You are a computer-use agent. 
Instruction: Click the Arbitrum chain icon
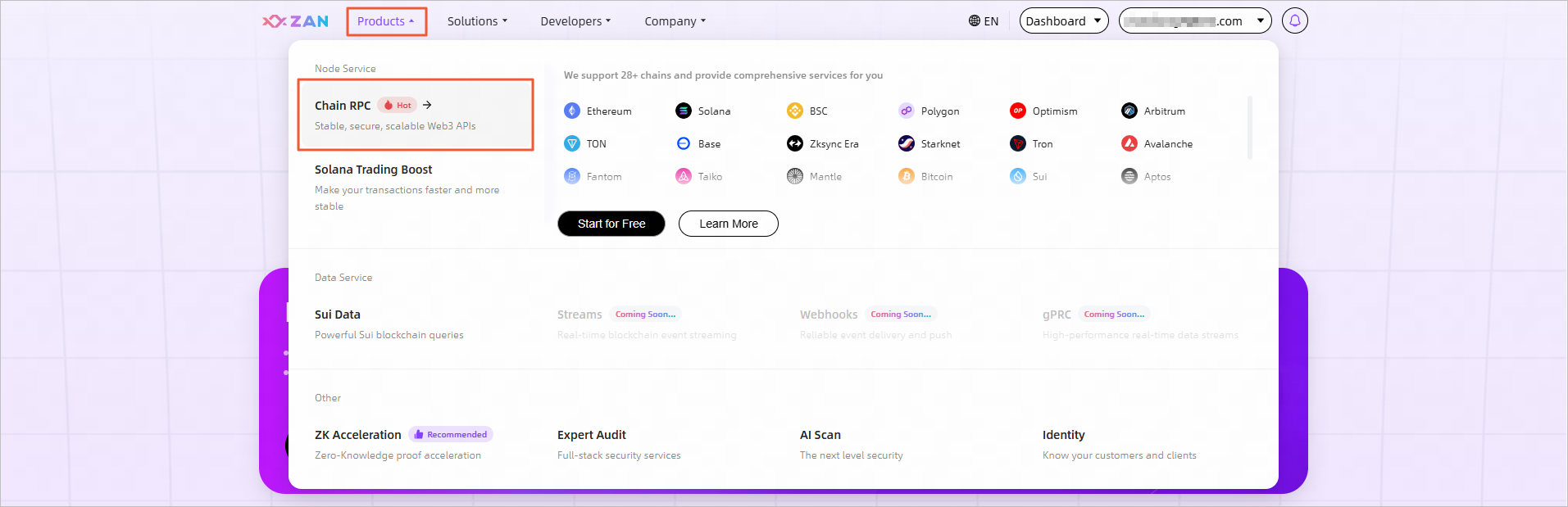point(1129,111)
